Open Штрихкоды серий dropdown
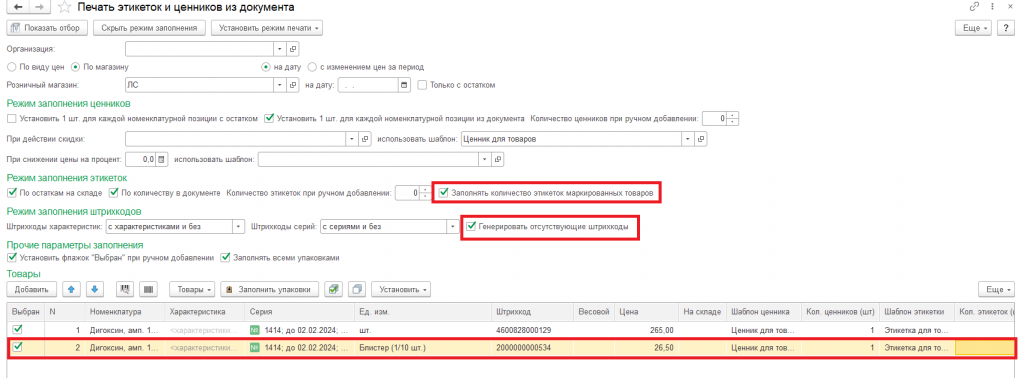1024x378 pixels. [x=453, y=227]
